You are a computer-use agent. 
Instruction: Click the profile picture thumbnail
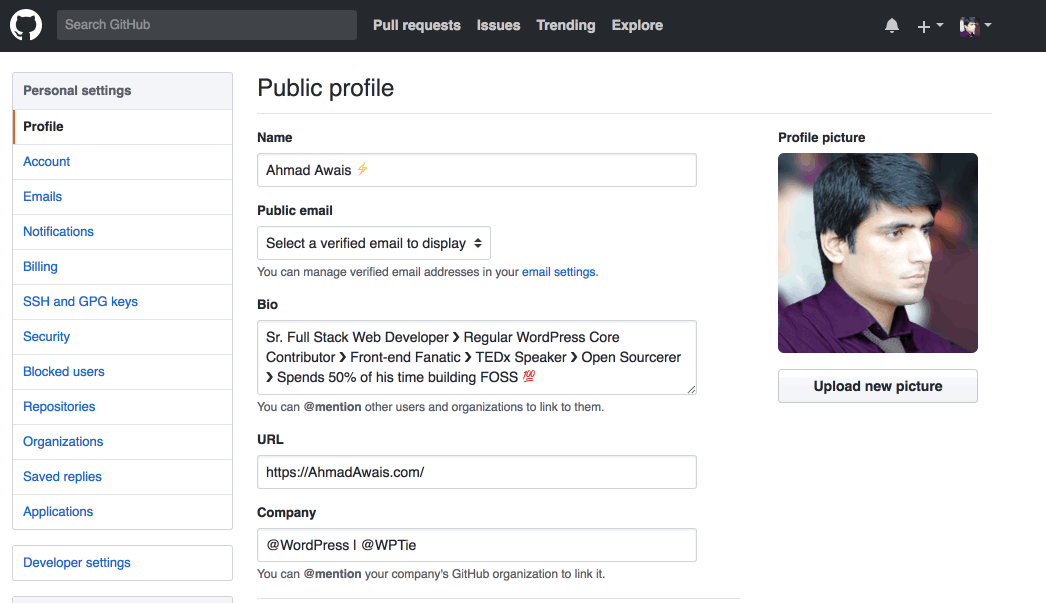point(877,253)
